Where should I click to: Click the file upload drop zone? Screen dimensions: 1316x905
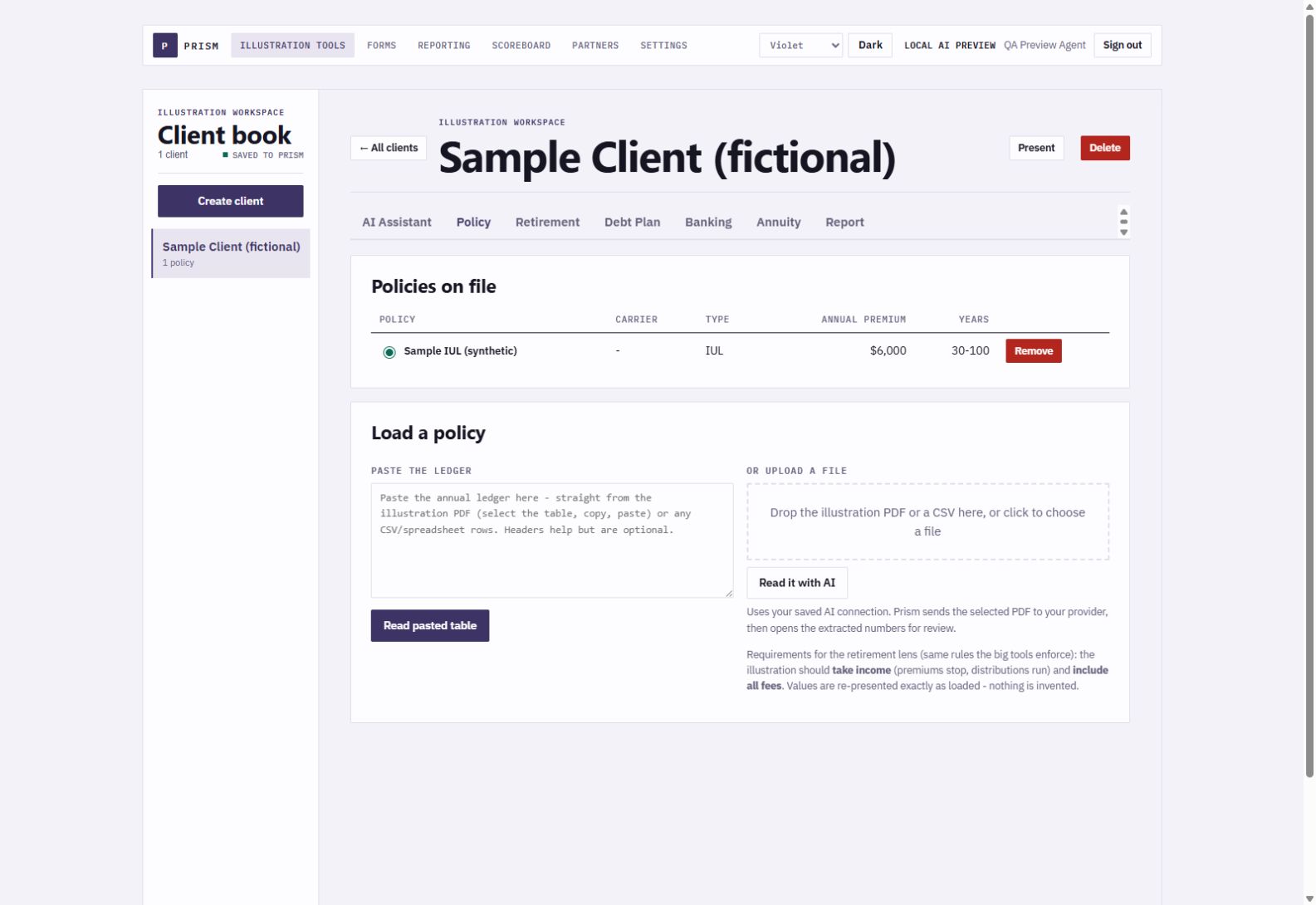pyautogui.click(x=927, y=521)
